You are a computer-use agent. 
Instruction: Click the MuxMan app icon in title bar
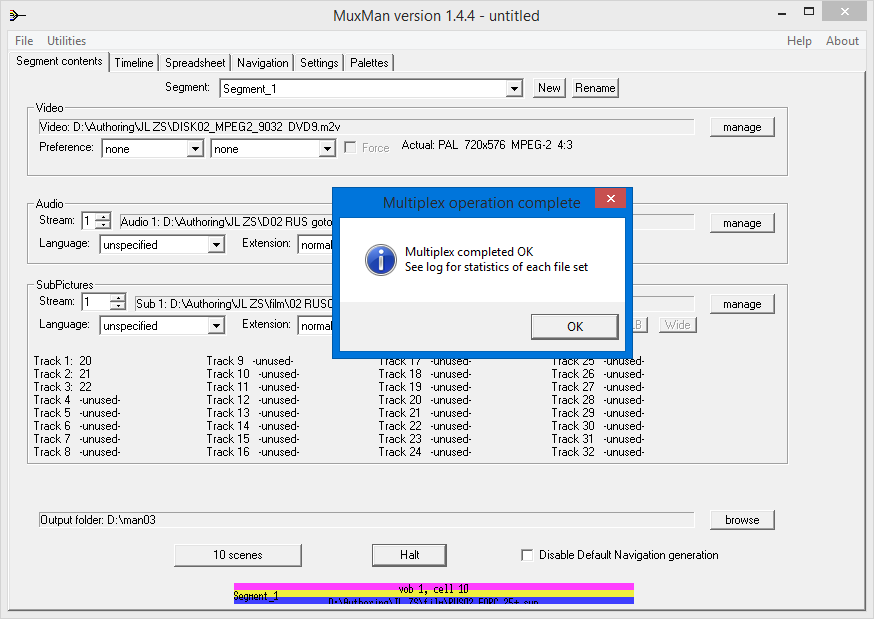[x=17, y=15]
